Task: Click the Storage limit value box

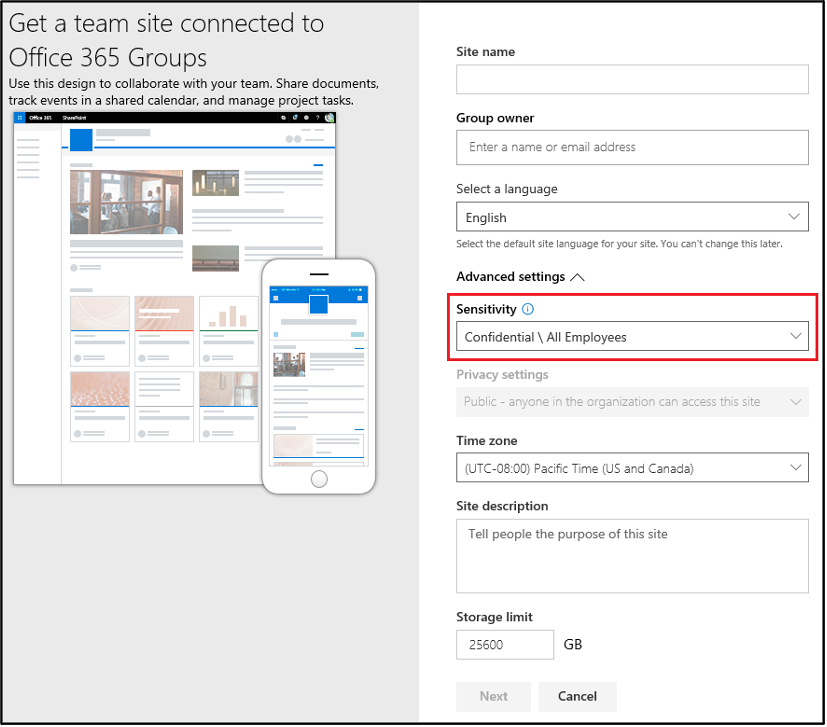Action: coord(504,644)
